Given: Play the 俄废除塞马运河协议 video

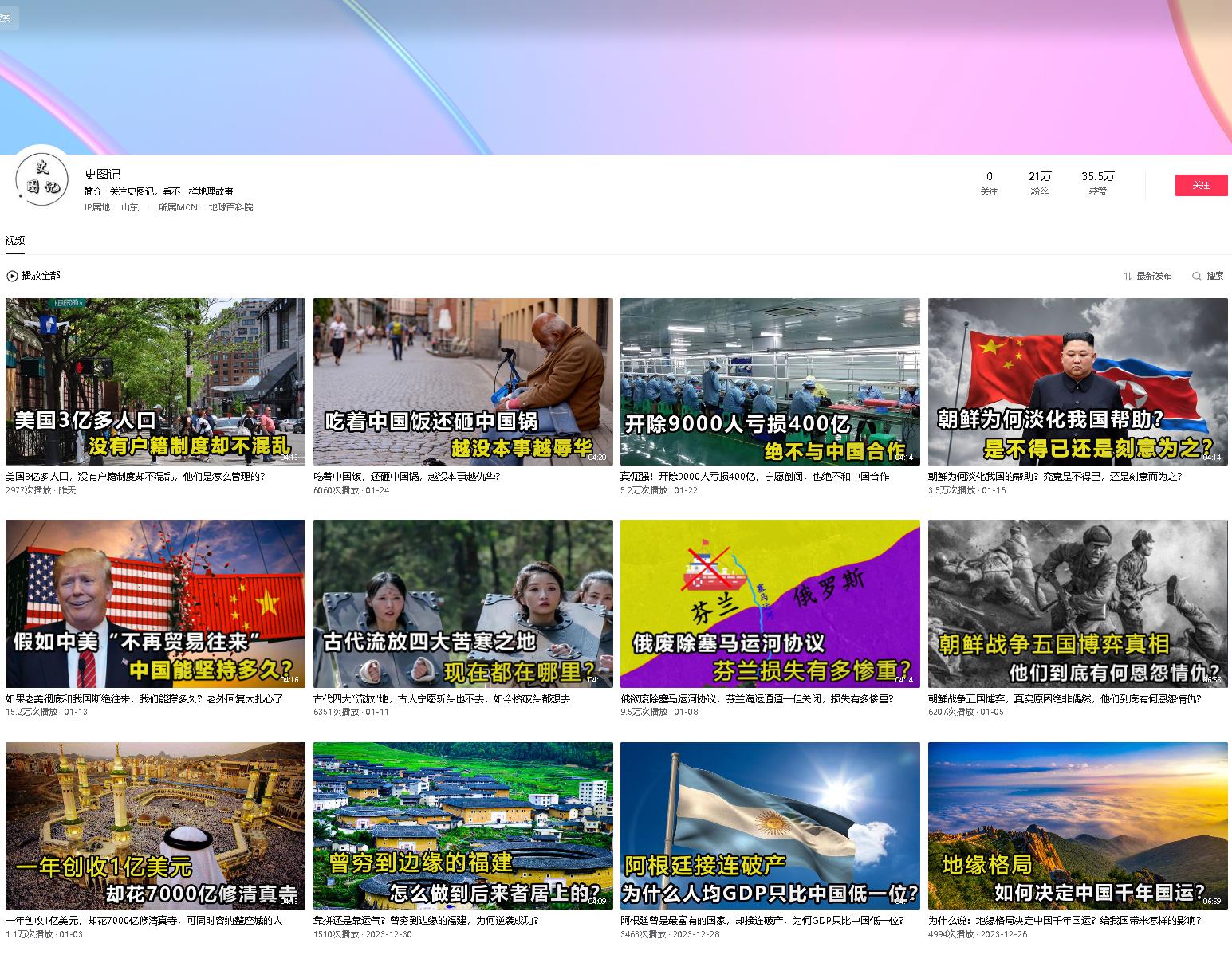Looking at the screenshot, I should pyautogui.click(x=770, y=603).
